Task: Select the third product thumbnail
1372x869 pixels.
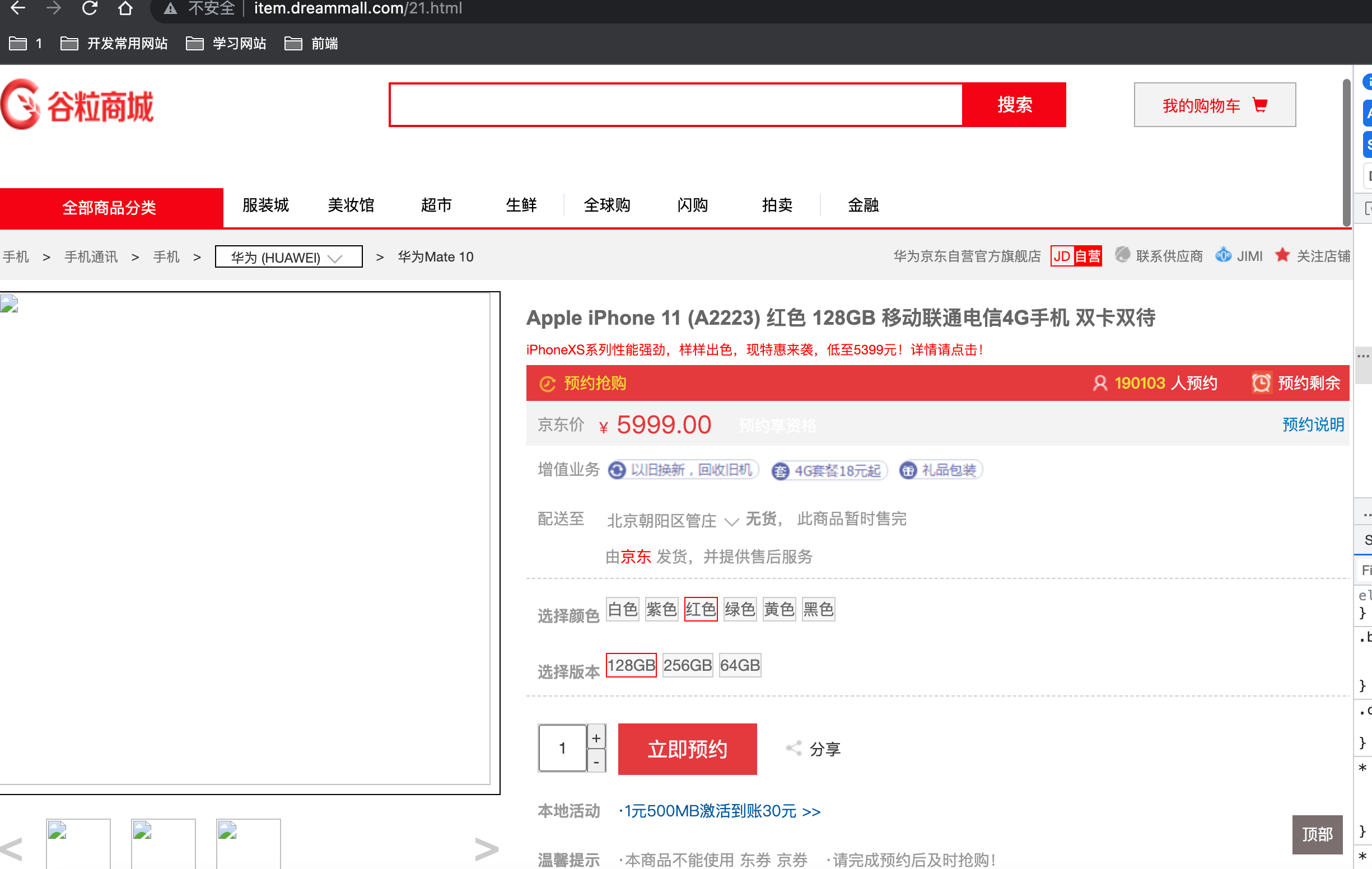Action: [249, 843]
